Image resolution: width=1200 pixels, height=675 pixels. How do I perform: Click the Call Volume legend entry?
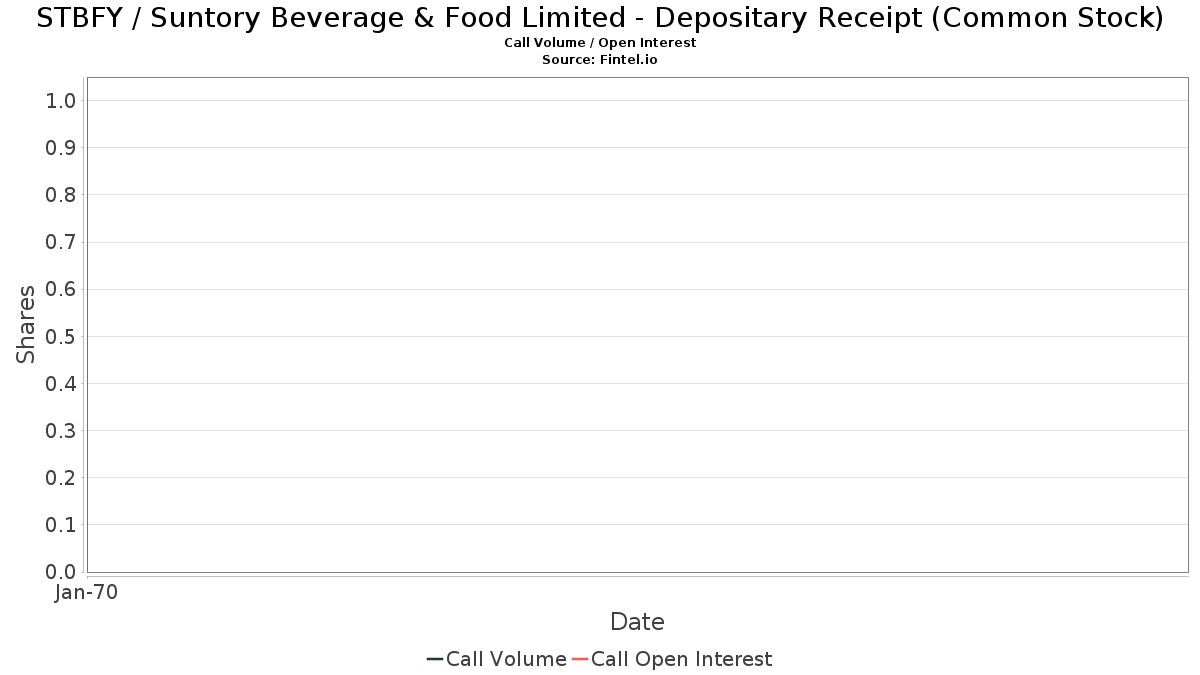click(497, 659)
